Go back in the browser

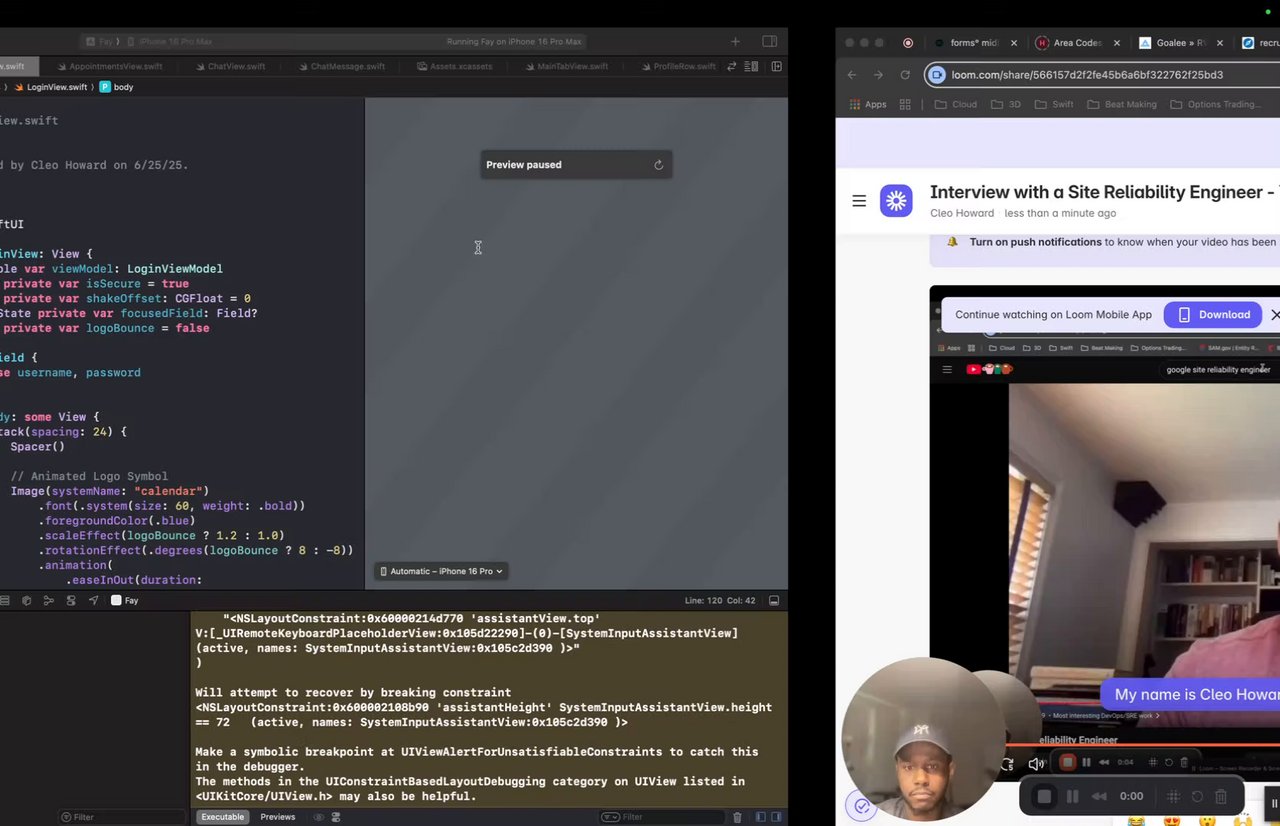pos(852,75)
